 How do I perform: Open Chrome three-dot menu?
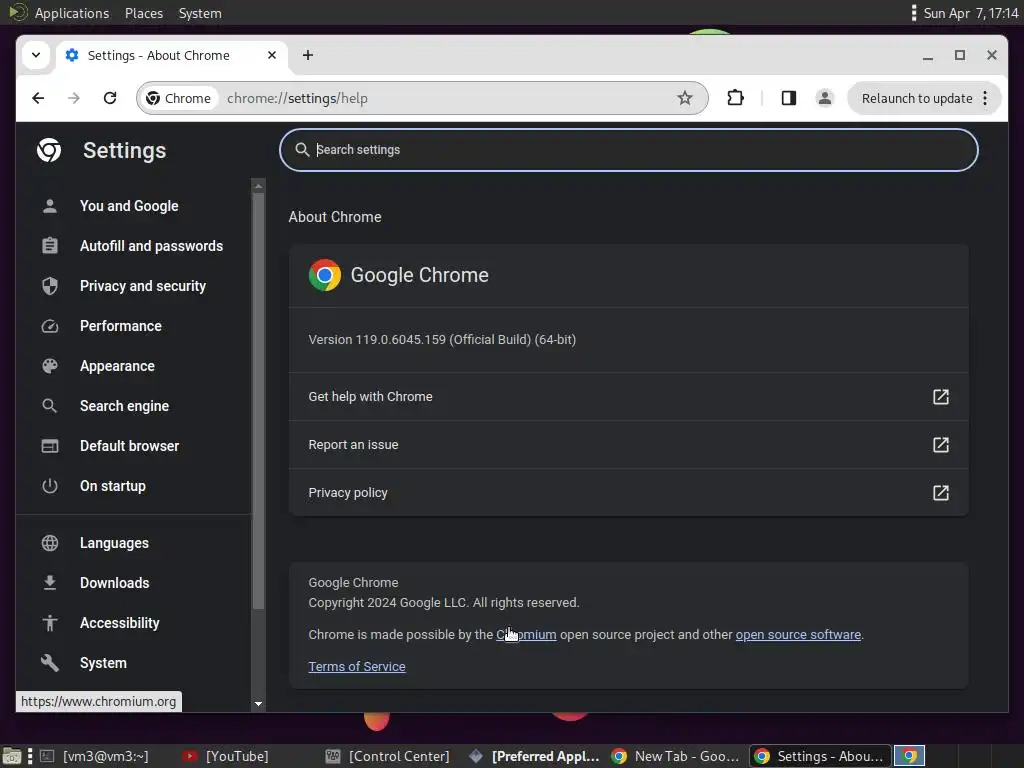[985, 98]
